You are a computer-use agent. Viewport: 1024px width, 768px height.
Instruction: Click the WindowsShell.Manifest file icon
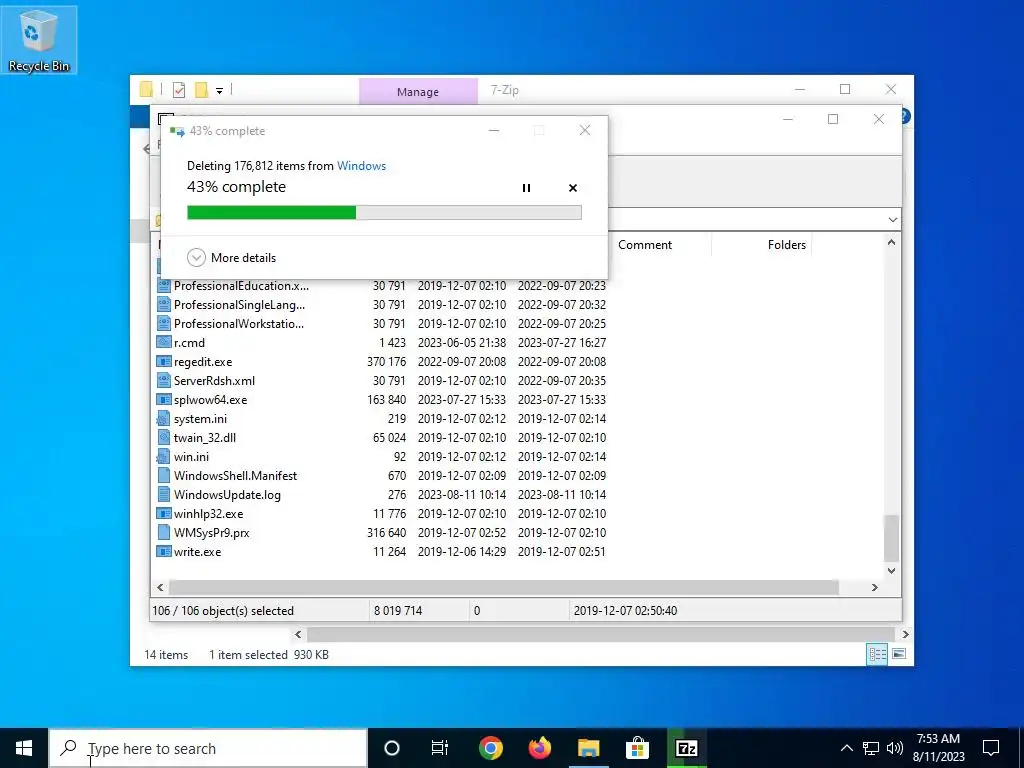tap(163, 475)
